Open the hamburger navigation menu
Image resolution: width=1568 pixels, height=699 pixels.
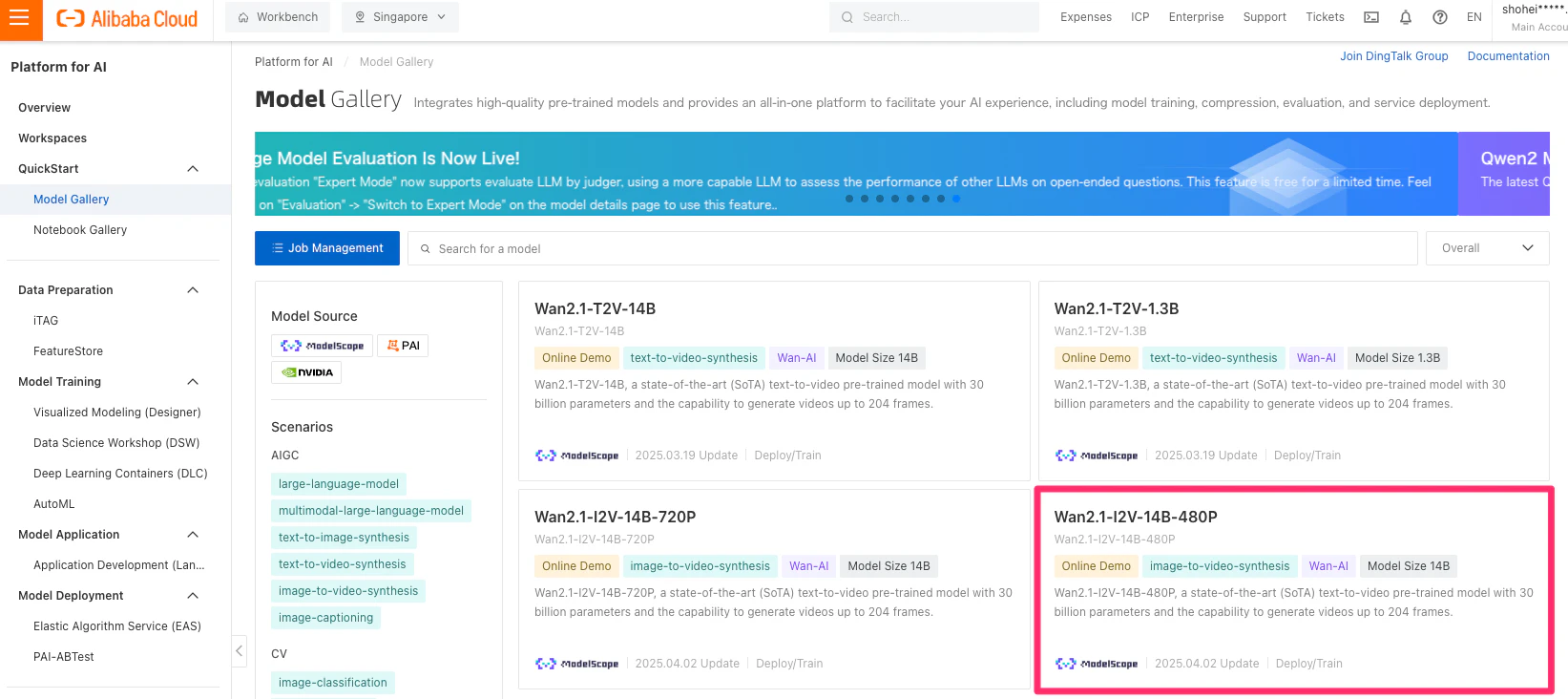(20, 19)
